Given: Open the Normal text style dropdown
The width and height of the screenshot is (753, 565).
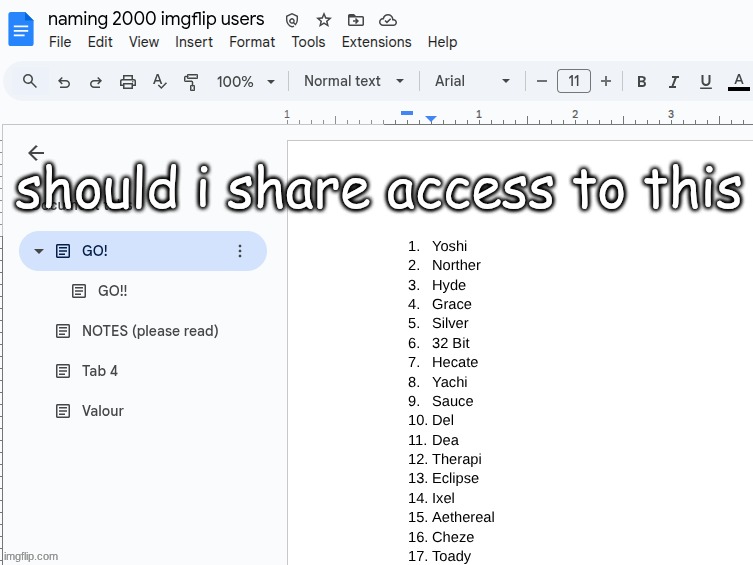Looking at the screenshot, I should point(354,81).
